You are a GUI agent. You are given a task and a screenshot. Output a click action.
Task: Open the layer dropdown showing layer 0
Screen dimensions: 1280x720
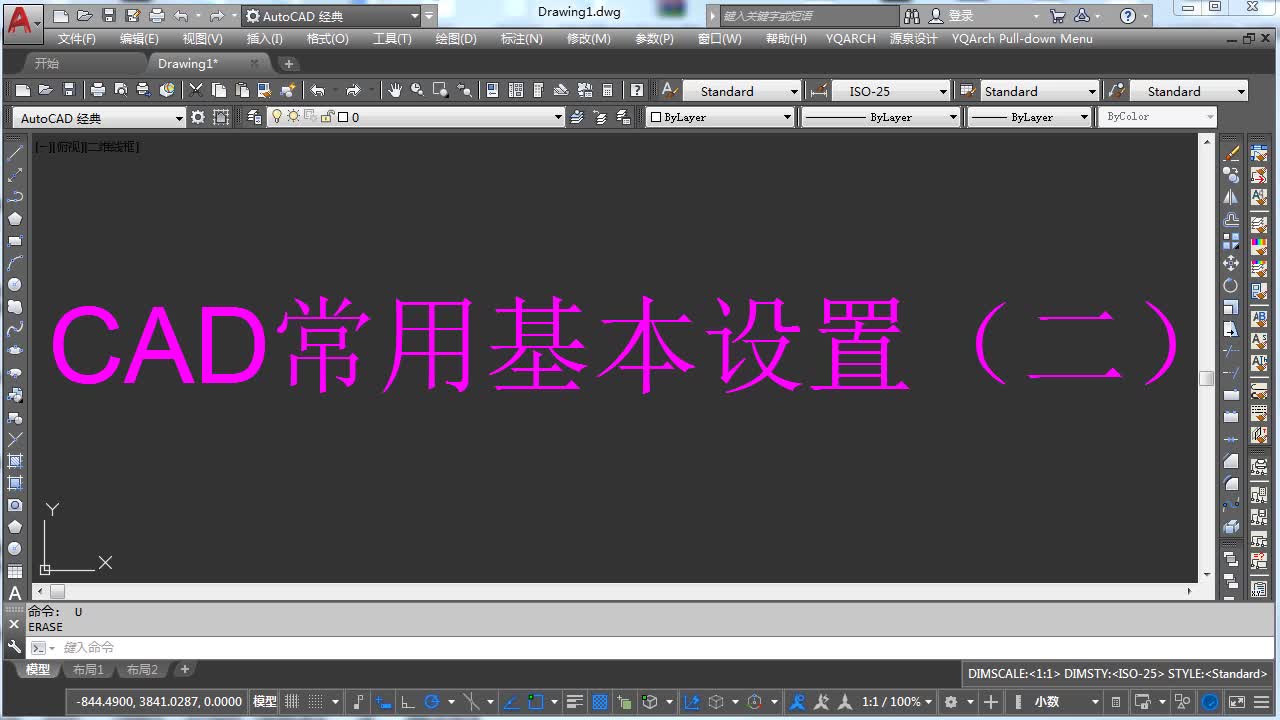558,117
